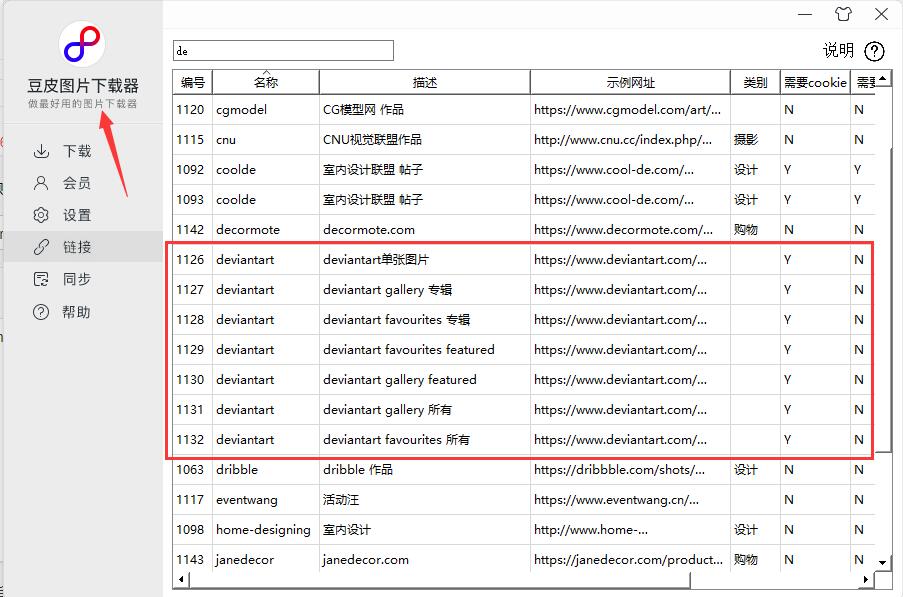The image size is (903, 597).
Task: Click the 描述 column header
Action: [424, 82]
